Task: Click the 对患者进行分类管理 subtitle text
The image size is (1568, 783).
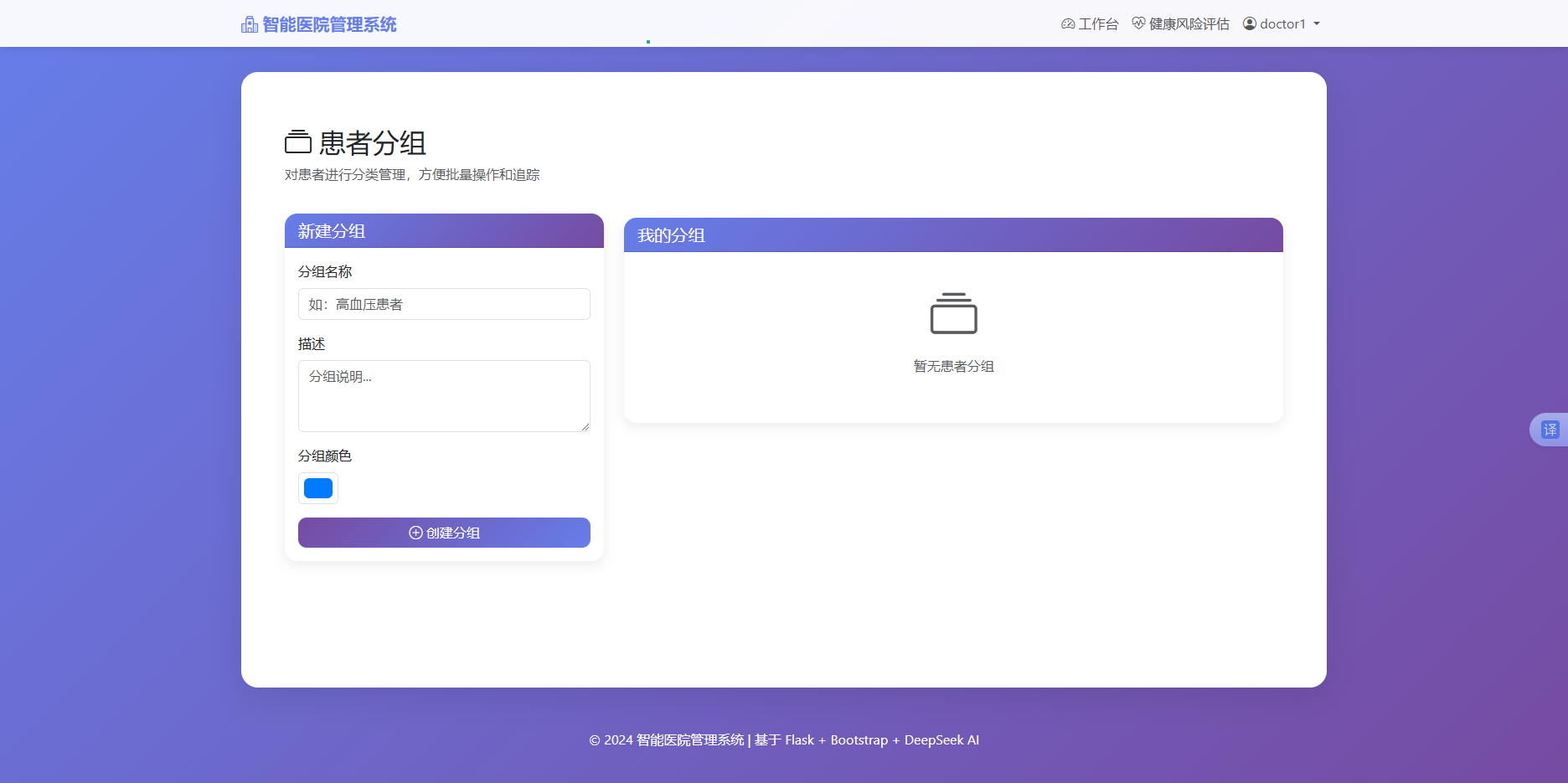Action: [x=412, y=174]
